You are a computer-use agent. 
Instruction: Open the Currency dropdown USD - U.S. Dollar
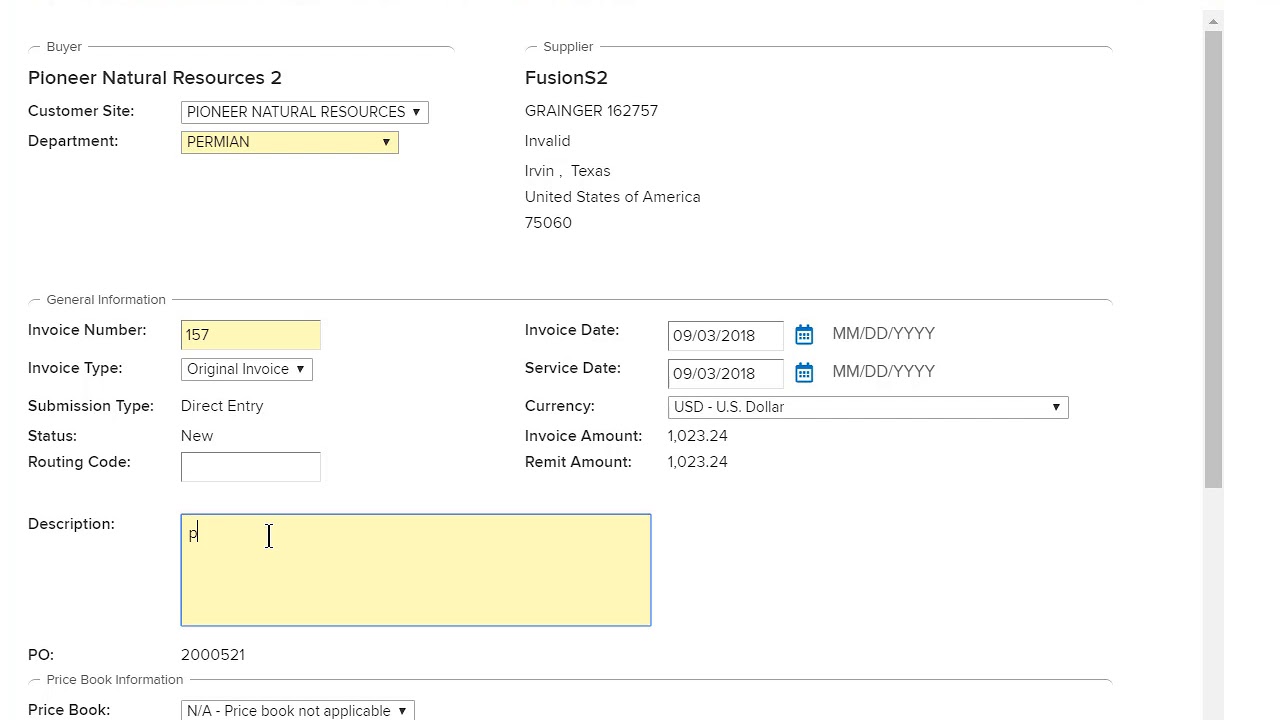pos(868,407)
